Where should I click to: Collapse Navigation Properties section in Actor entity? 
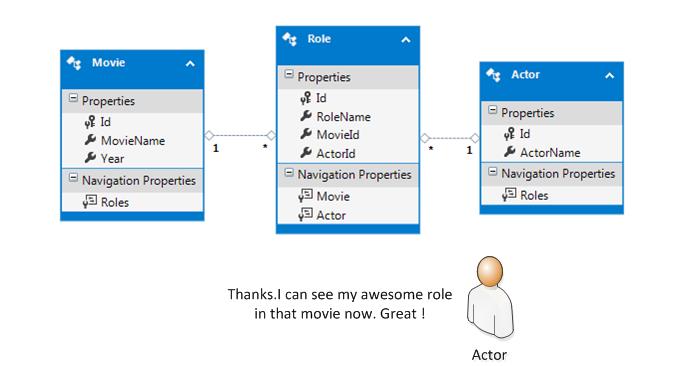(x=493, y=171)
